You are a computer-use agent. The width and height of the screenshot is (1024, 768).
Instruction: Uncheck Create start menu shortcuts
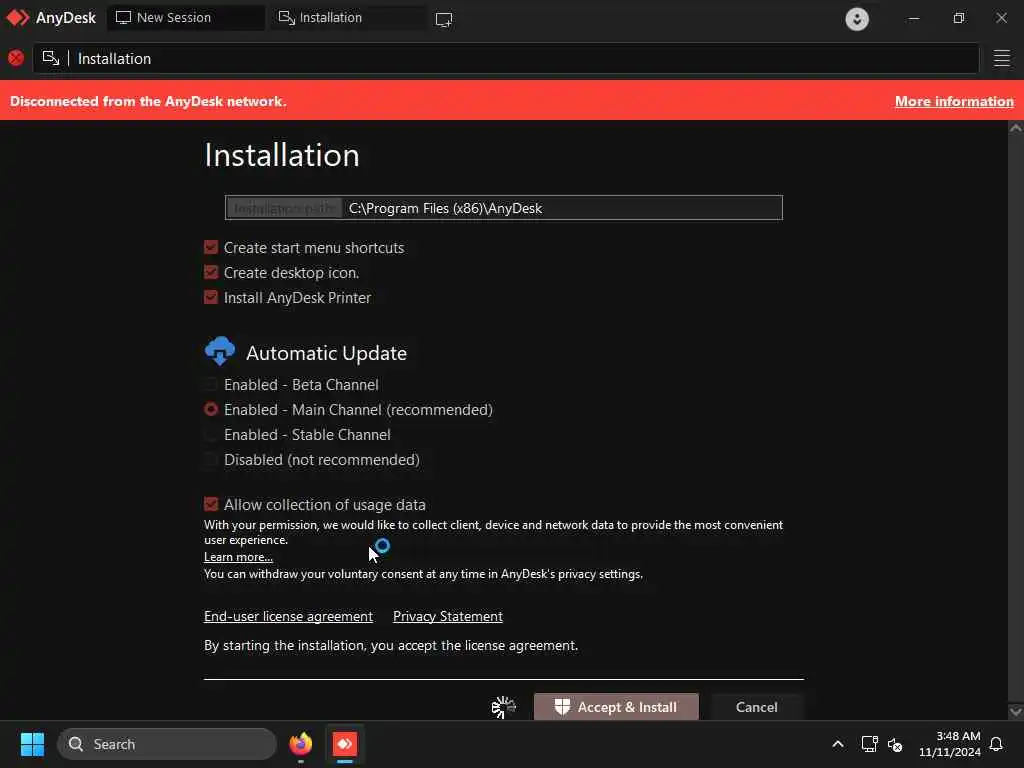(x=210, y=247)
